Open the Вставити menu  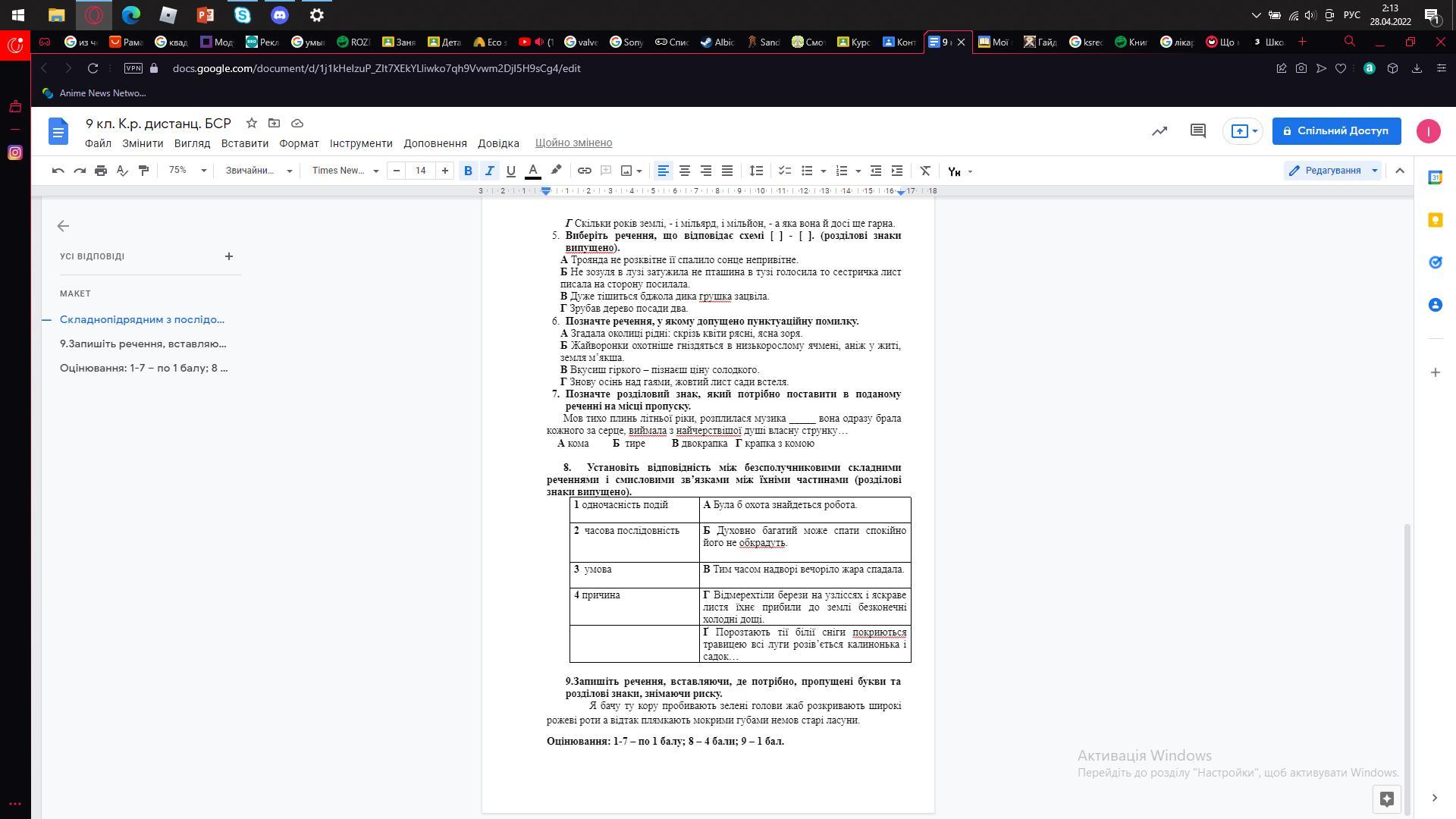tap(244, 143)
